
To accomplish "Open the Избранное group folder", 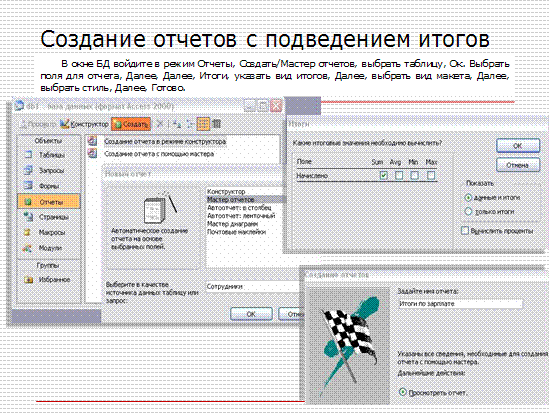I will pos(28,280).
